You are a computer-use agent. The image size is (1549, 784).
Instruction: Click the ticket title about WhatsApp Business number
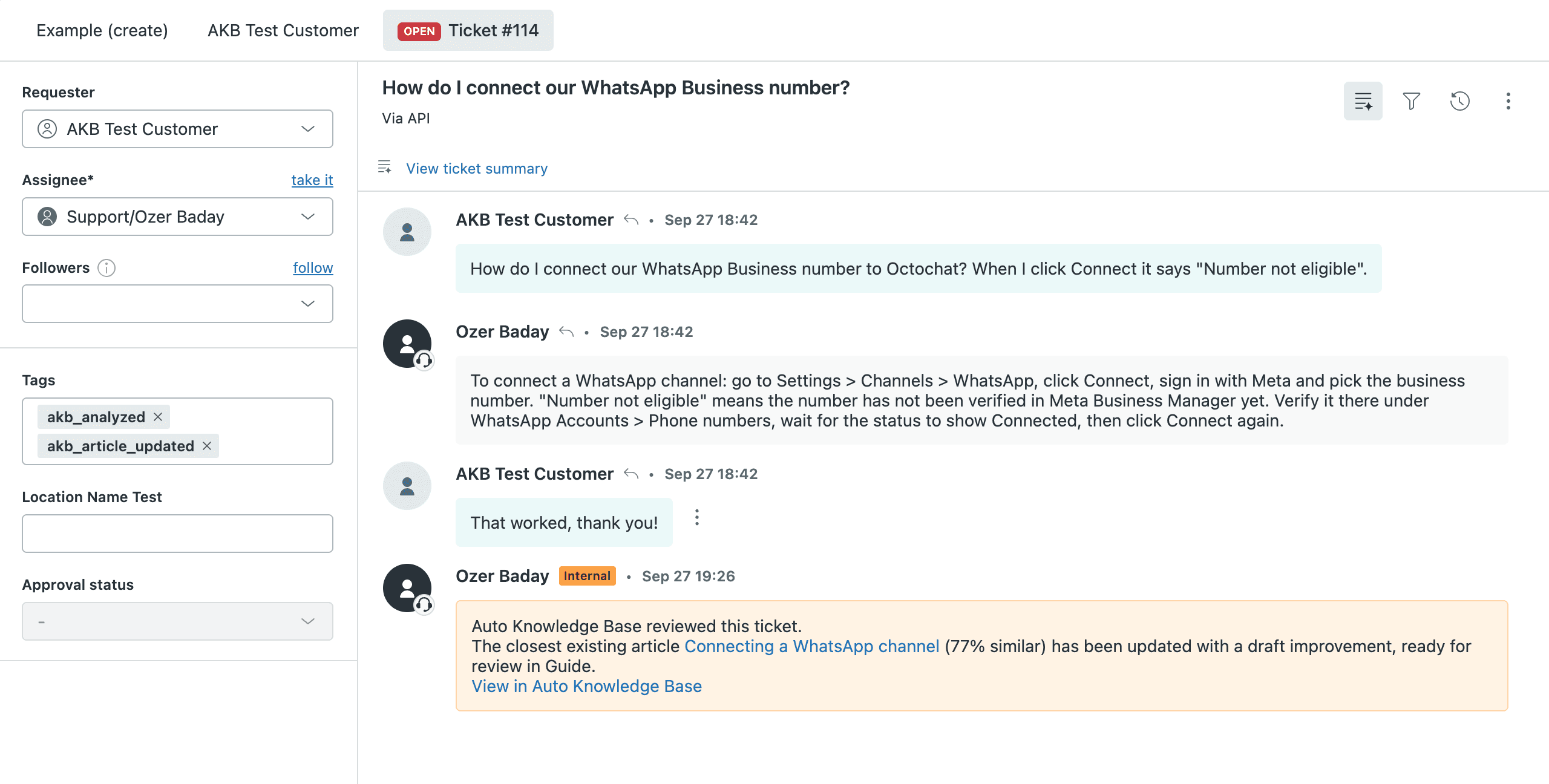pos(616,88)
